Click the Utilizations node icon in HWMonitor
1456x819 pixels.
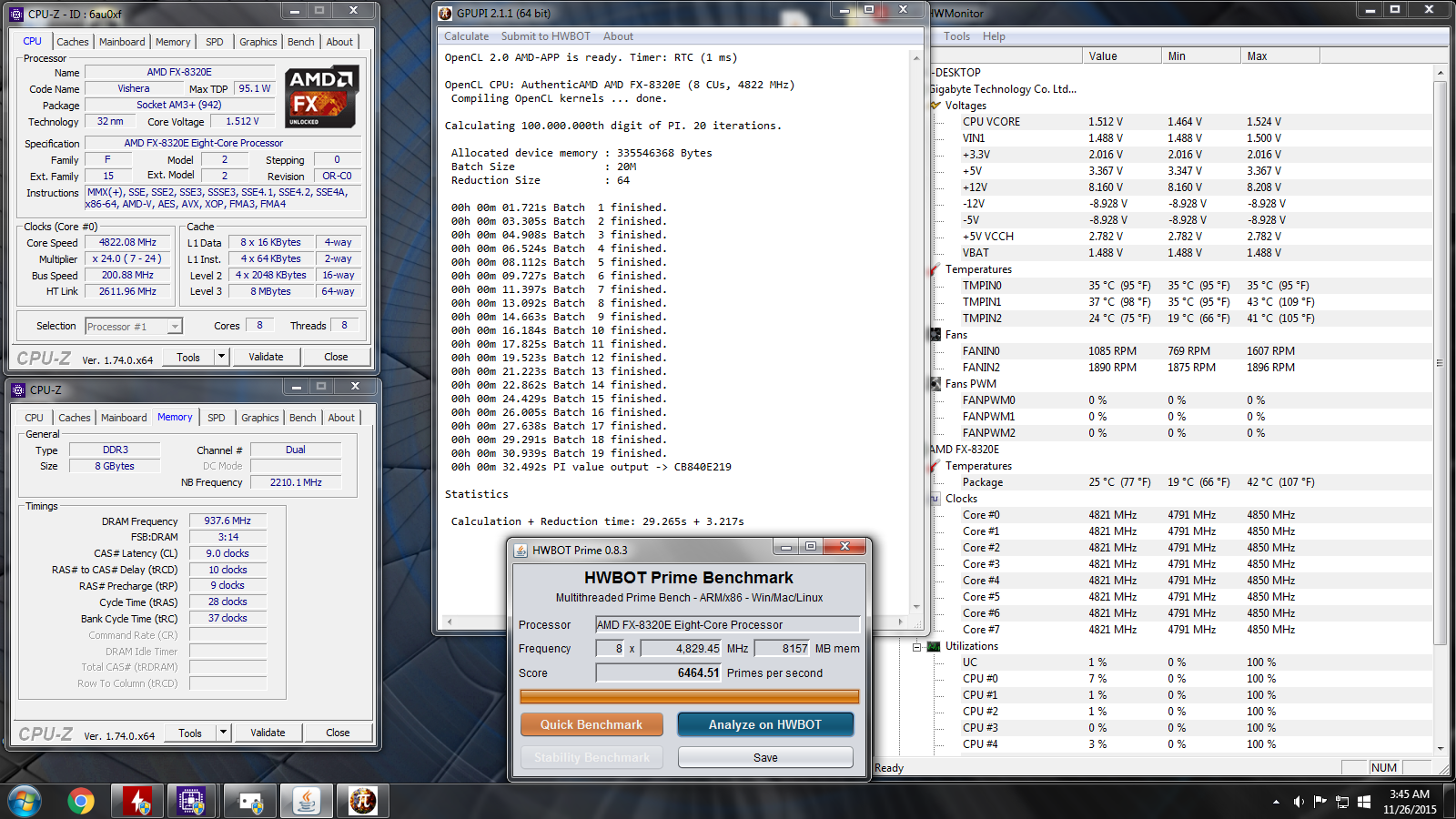934,646
